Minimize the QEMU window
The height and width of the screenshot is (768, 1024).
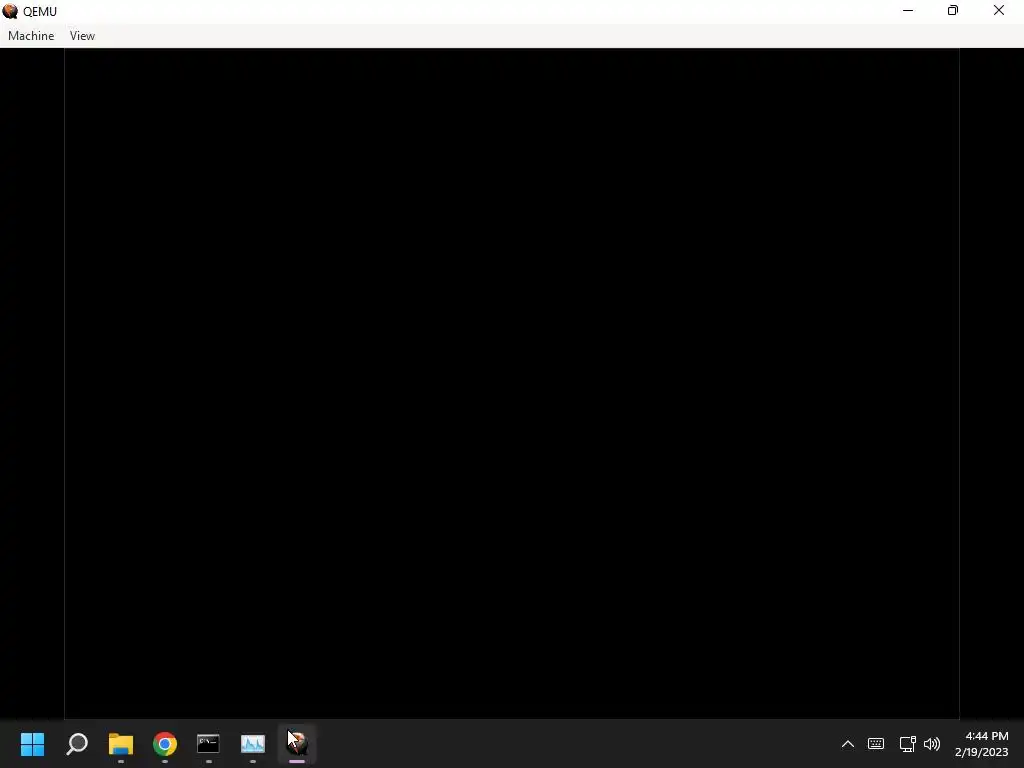click(908, 11)
